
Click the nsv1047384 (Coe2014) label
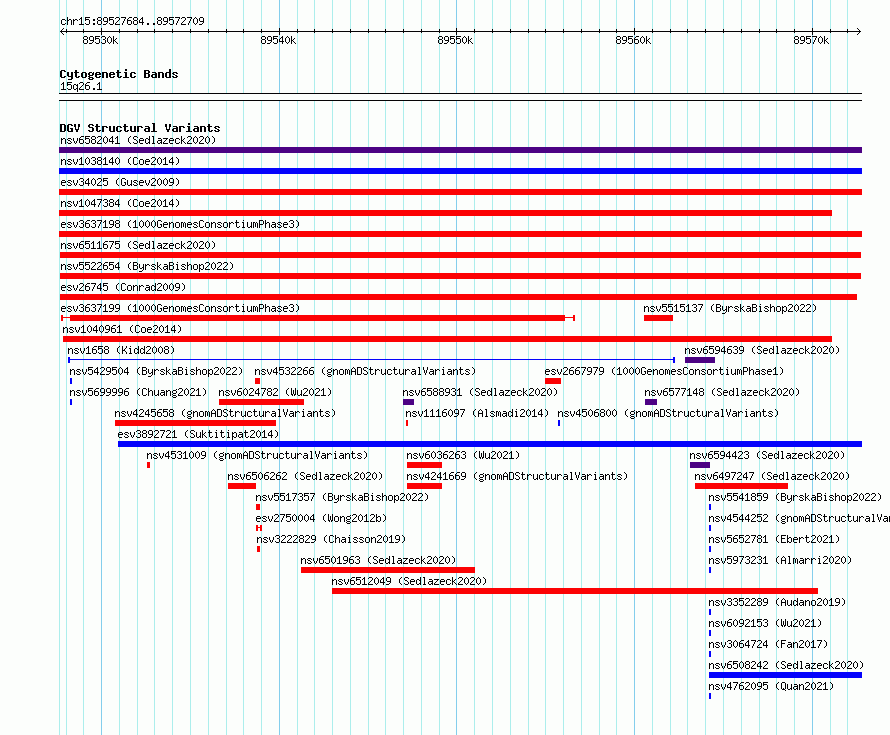click(120, 203)
